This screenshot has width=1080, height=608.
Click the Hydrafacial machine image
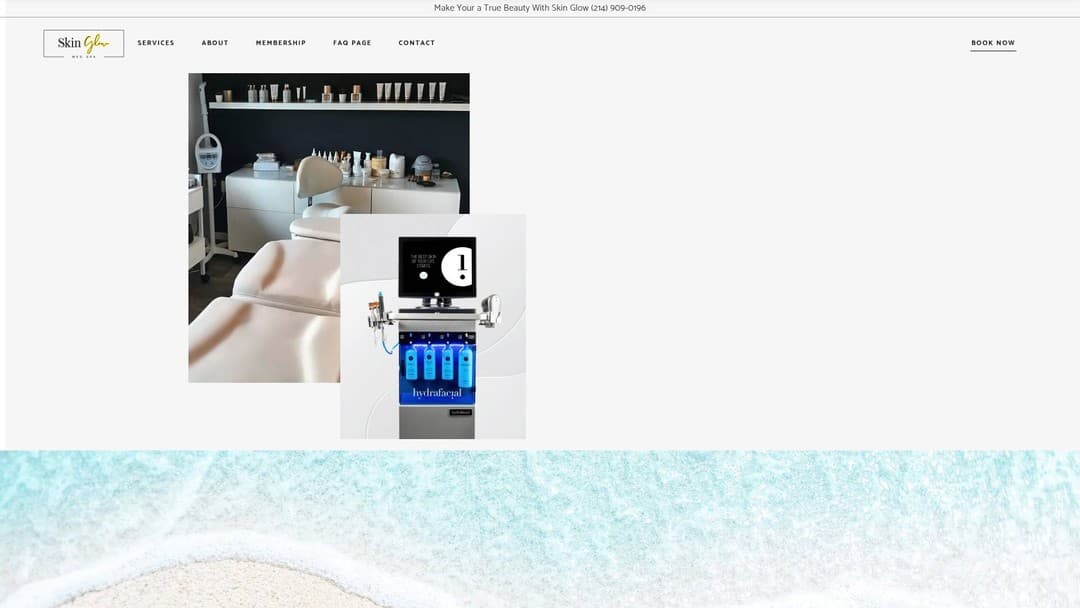click(x=434, y=325)
